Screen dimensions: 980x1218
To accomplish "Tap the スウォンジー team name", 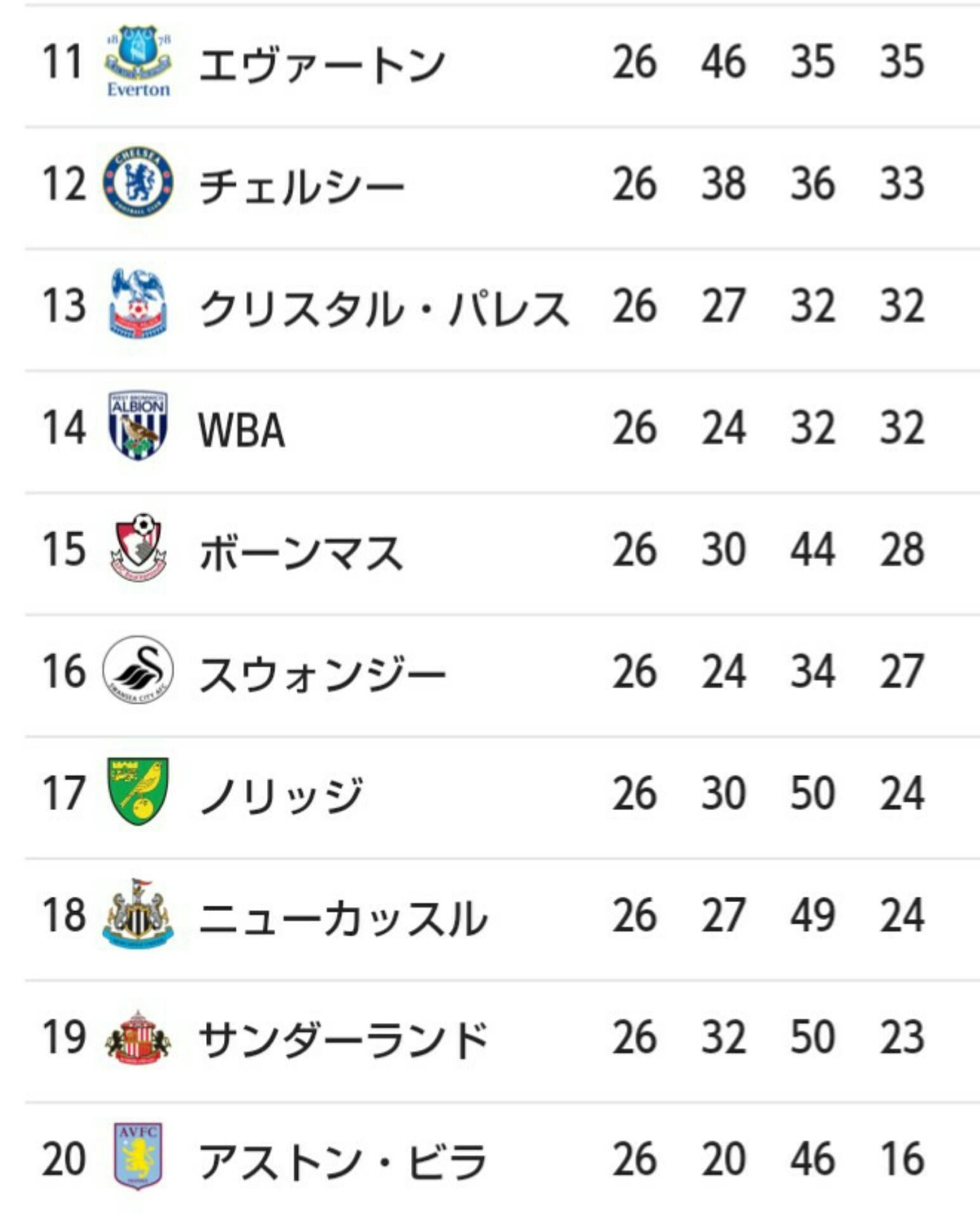I will [x=323, y=674].
